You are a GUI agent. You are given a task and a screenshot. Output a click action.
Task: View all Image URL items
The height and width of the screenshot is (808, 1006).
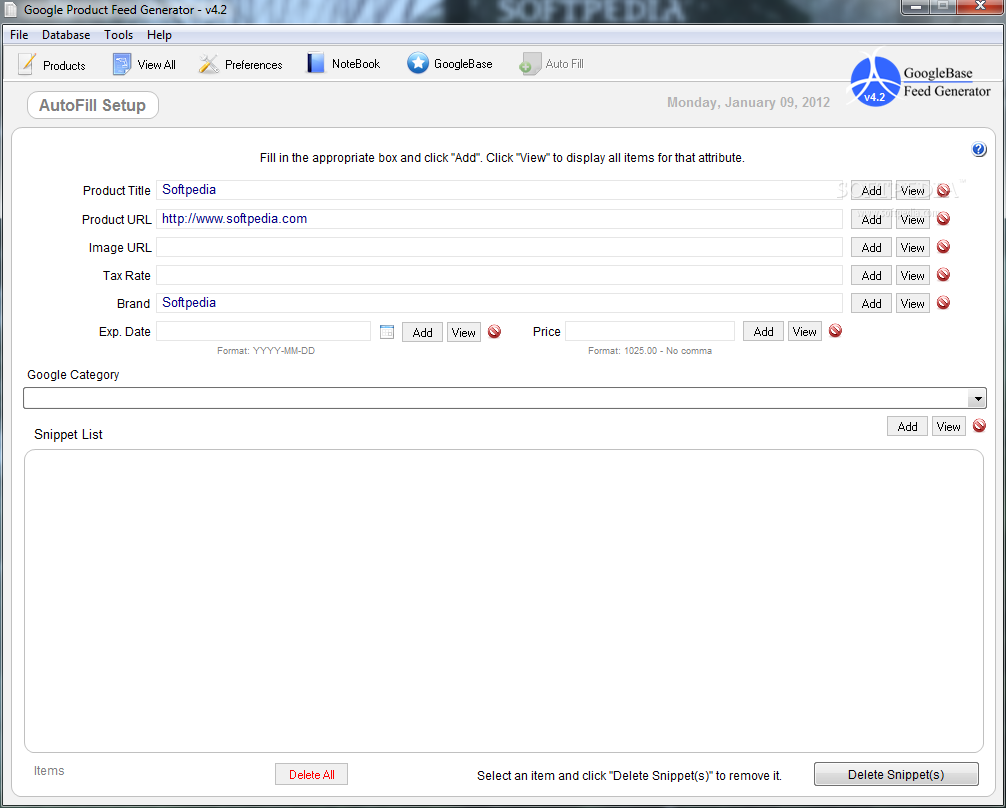pos(912,248)
